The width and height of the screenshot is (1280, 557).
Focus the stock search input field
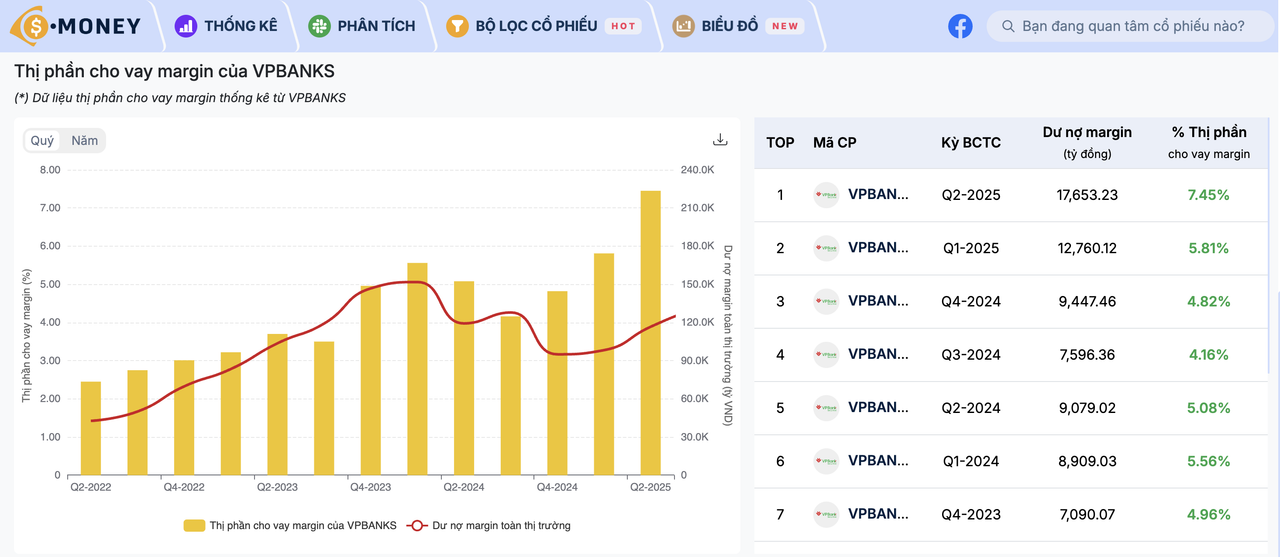1129,26
